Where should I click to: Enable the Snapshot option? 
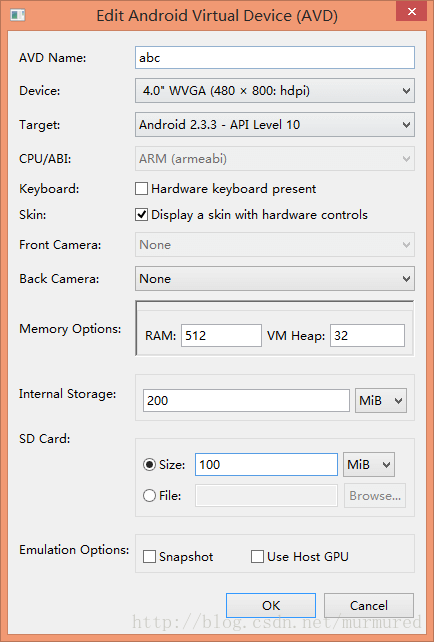click(149, 556)
